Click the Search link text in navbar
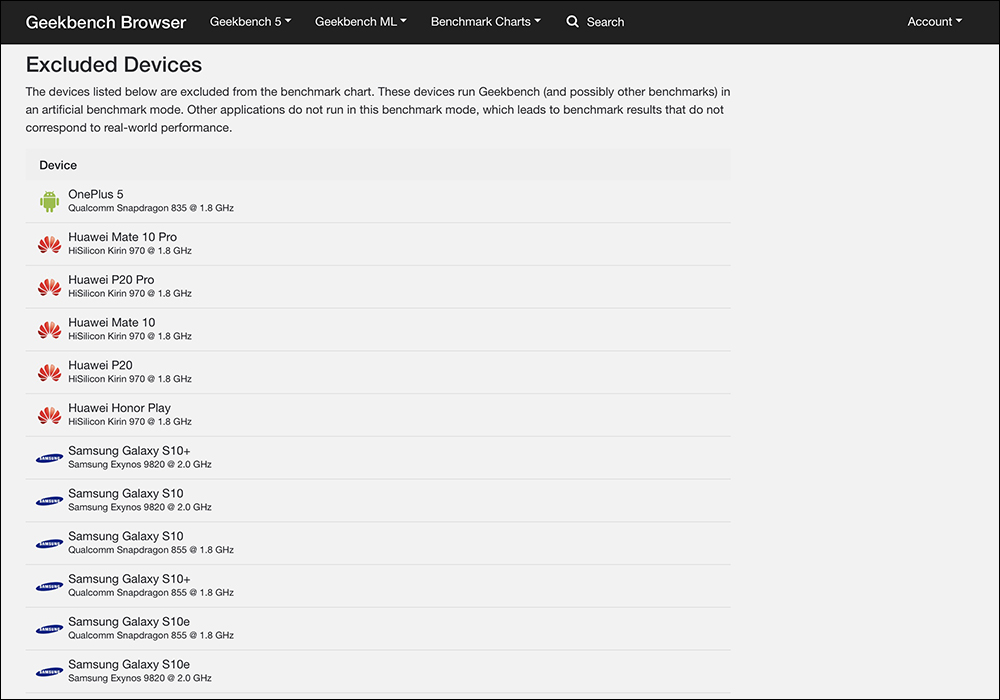Image resolution: width=1000 pixels, height=700 pixels. tap(605, 22)
